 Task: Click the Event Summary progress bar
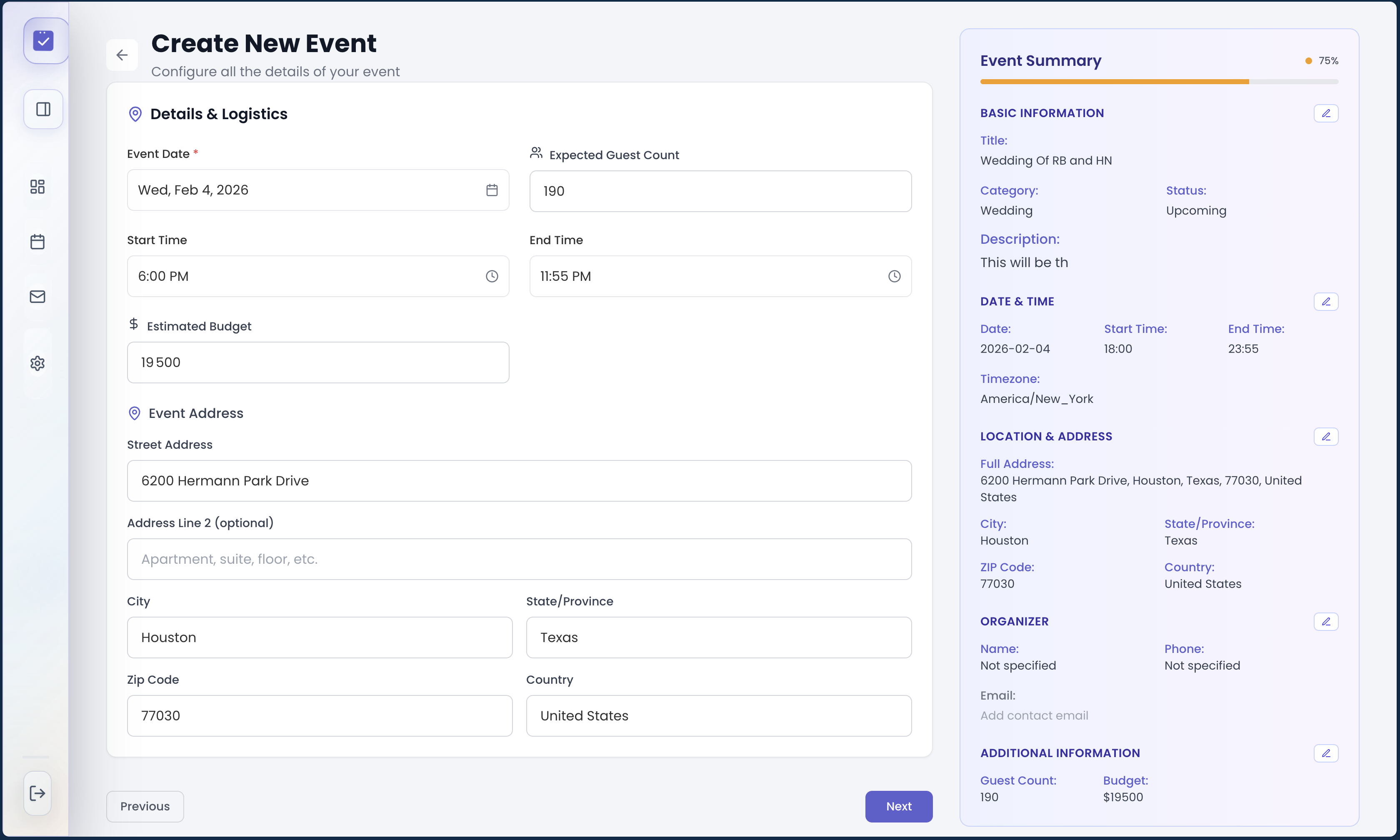1159,82
